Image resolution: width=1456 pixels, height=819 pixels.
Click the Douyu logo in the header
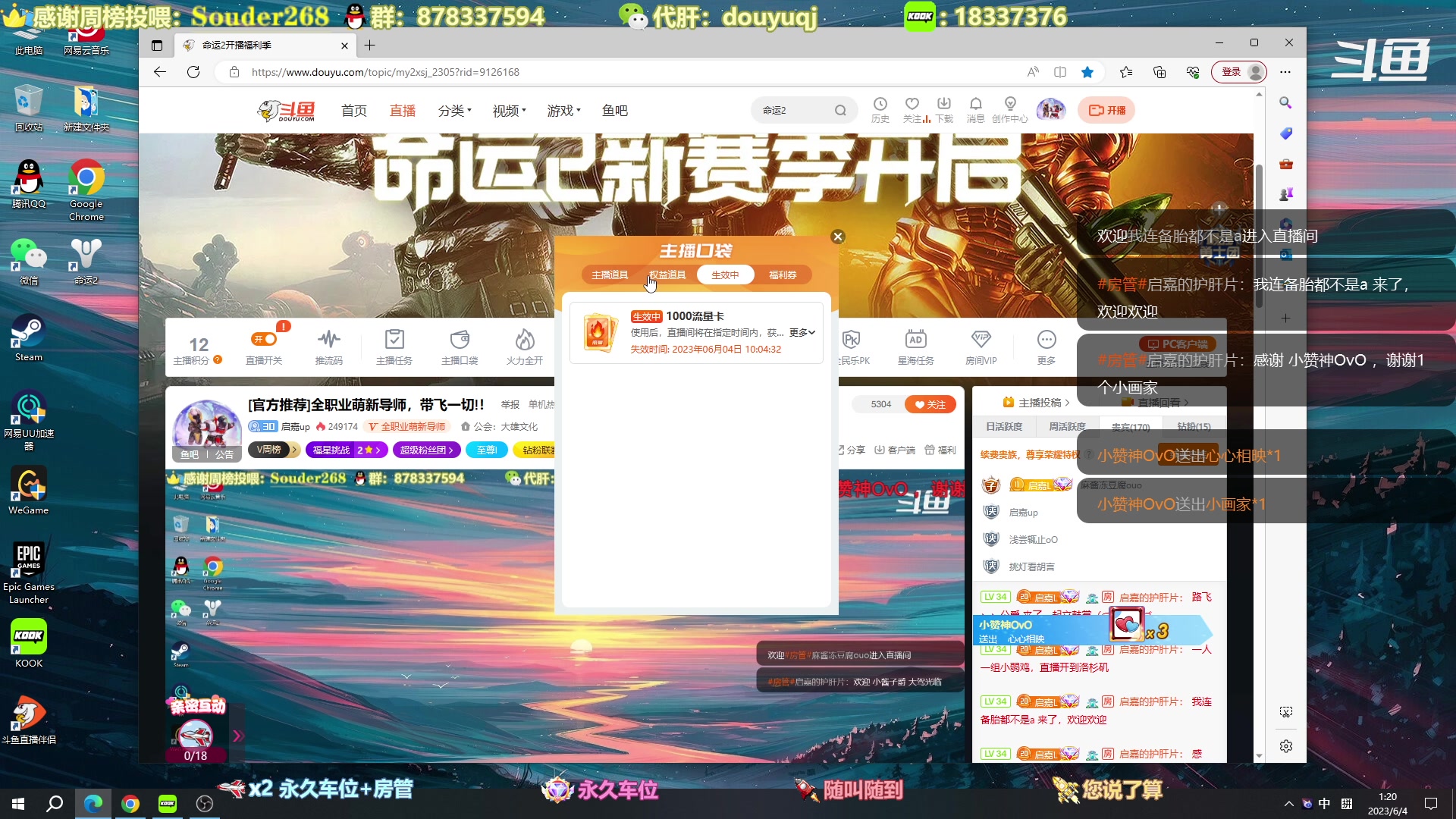pos(287,111)
